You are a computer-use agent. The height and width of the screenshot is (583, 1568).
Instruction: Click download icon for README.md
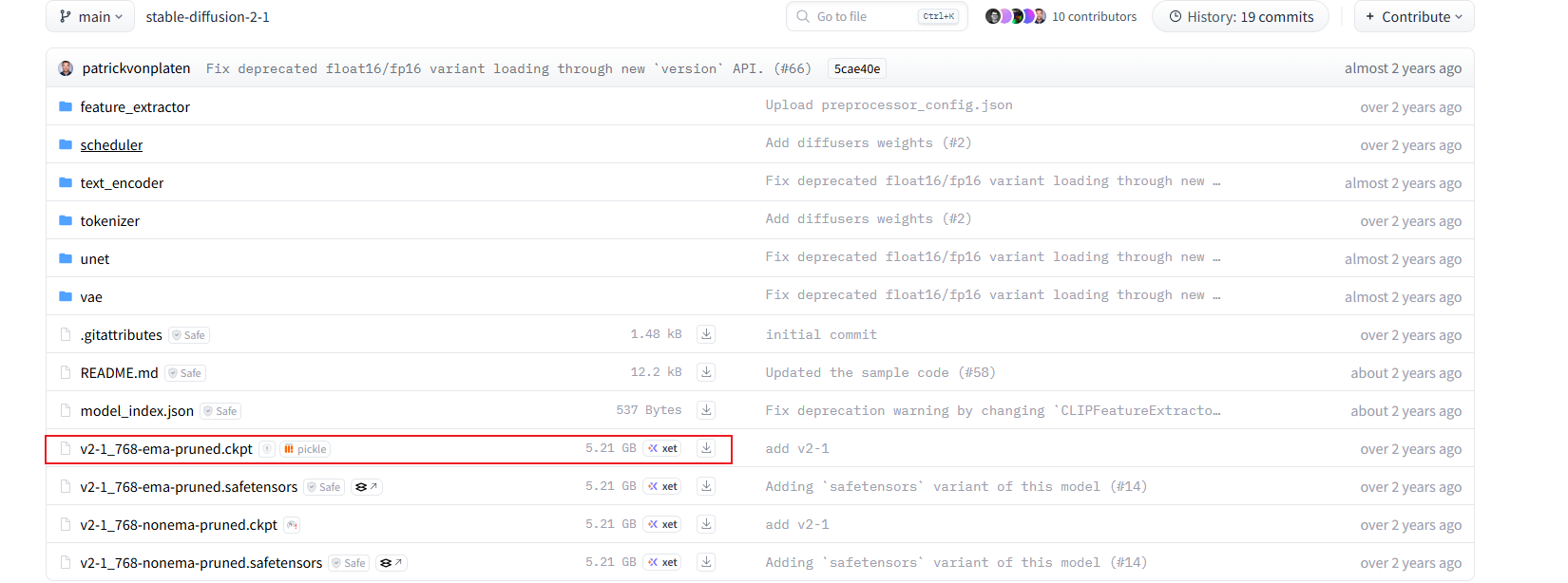[x=706, y=372]
